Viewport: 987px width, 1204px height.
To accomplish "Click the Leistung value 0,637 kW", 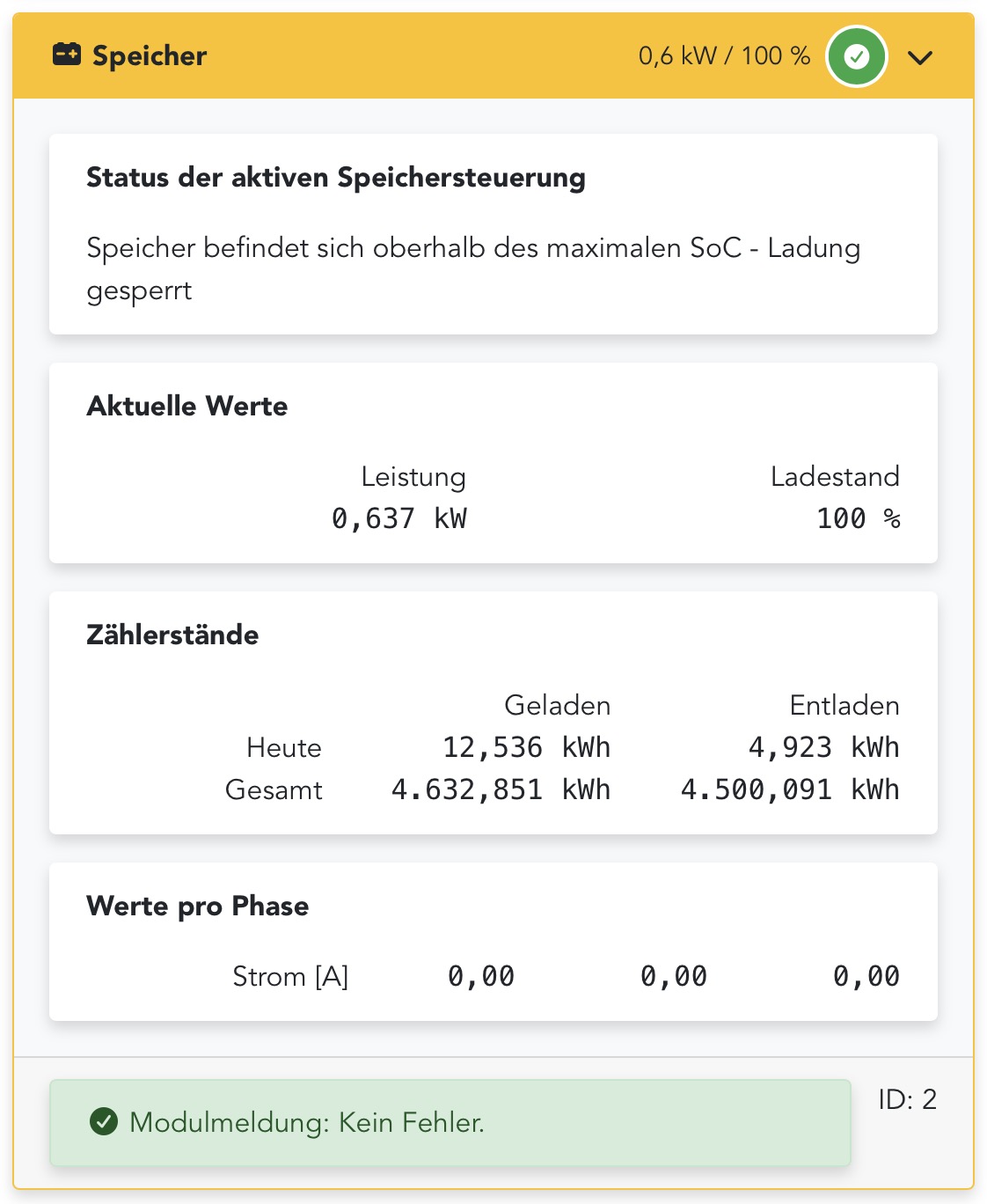I will (x=398, y=518).
